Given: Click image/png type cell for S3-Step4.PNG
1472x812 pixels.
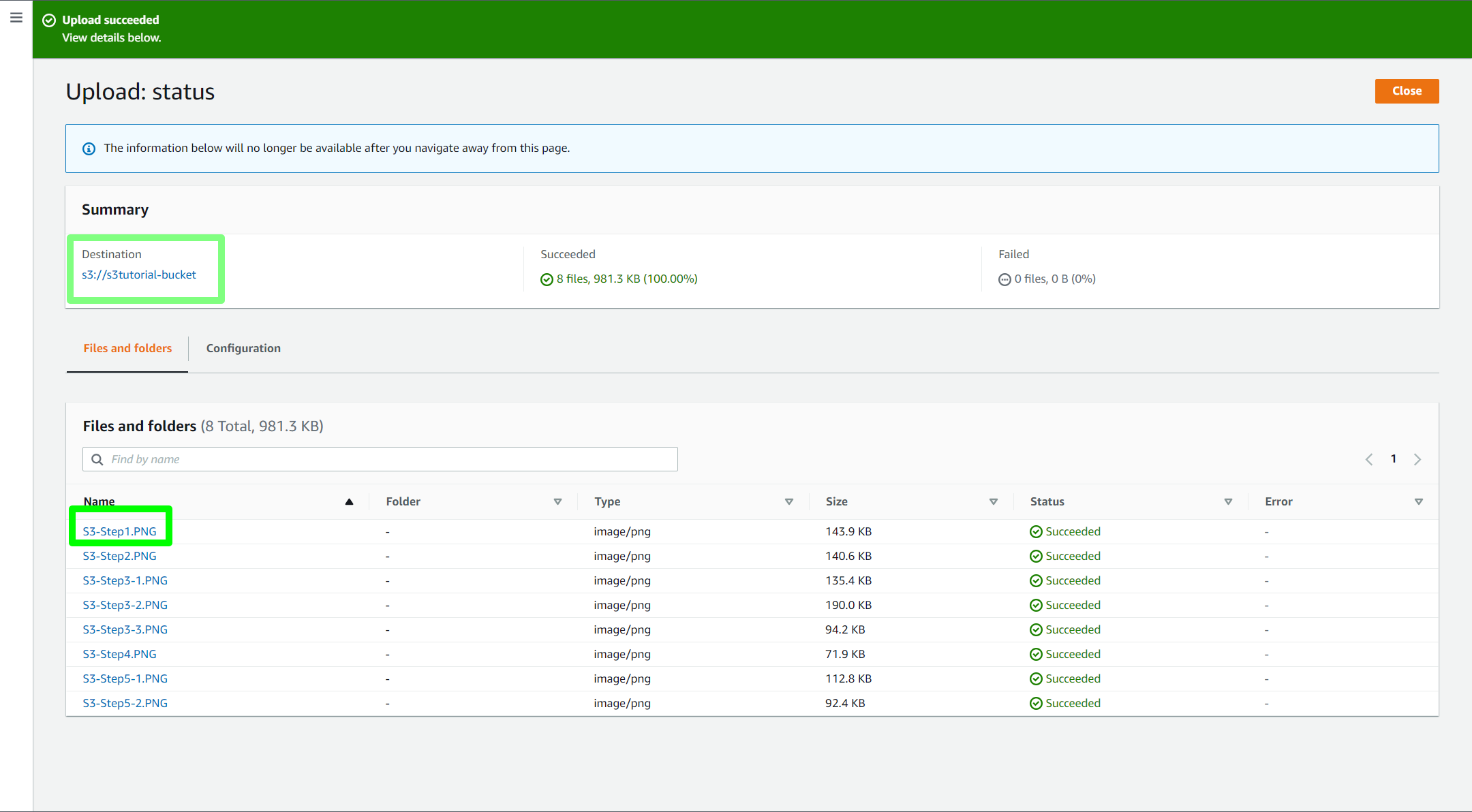Looking at the screenshot, I should pos(622,654).
